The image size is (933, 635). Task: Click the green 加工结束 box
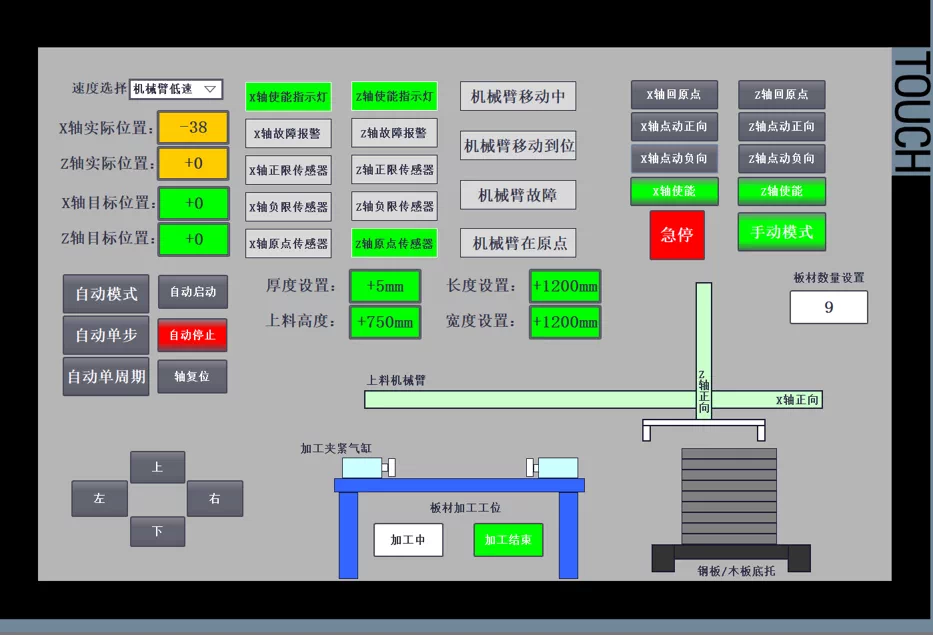coord(508,540)
